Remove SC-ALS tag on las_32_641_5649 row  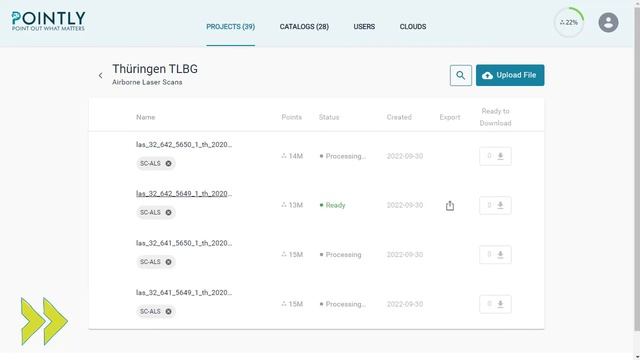[x=168, y=311]
